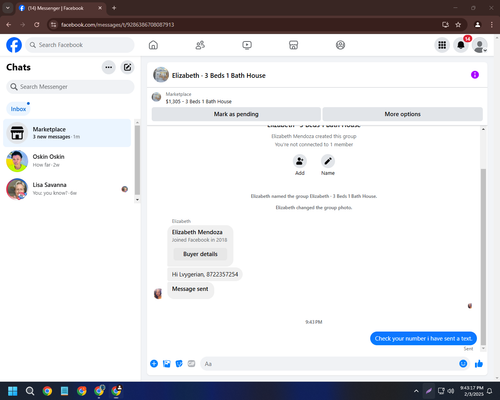Focus the Aa message input field

(x=330, y=364)
